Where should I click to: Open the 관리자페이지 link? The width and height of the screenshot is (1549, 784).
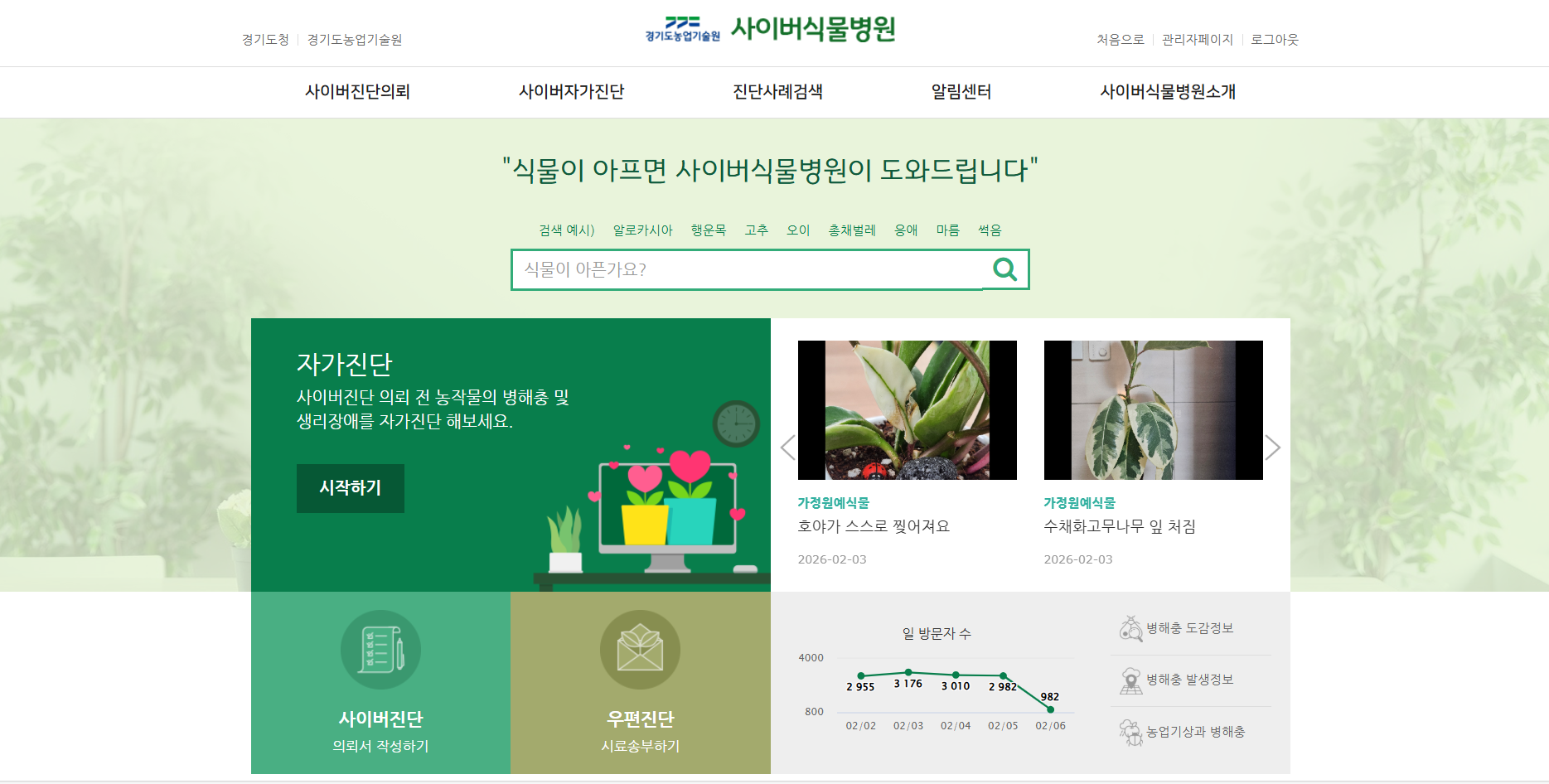1198,39
